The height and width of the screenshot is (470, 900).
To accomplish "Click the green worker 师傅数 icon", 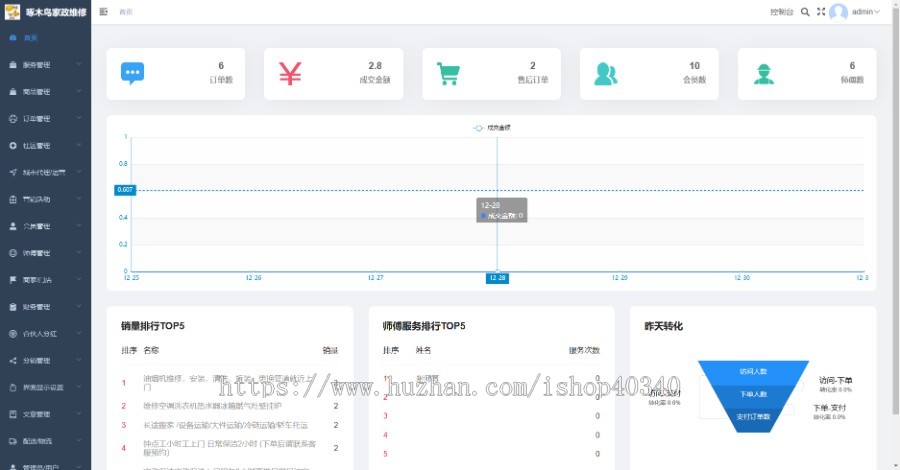I will click(x=763, y=73).
